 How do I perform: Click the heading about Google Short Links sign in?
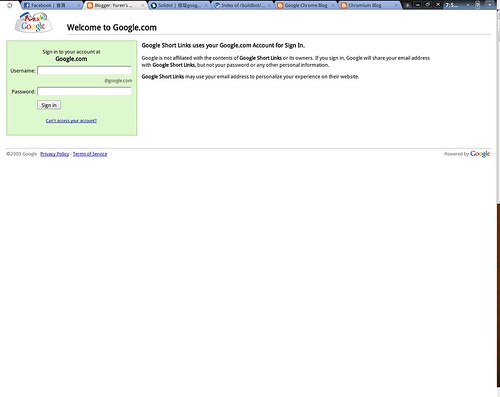223,45
